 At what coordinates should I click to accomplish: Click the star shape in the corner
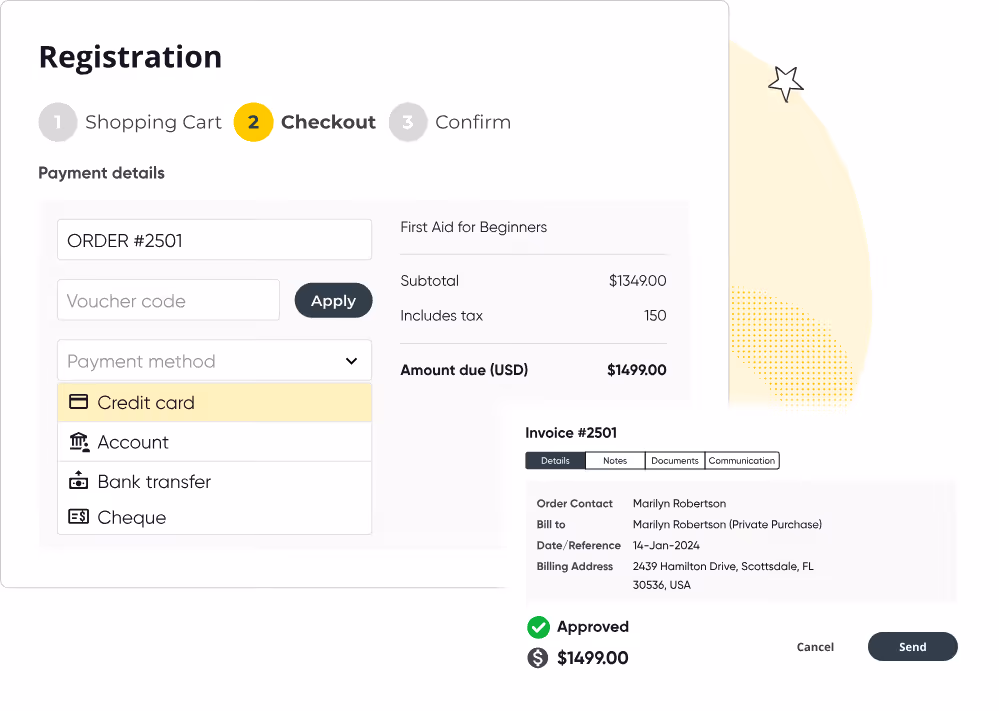785,84
